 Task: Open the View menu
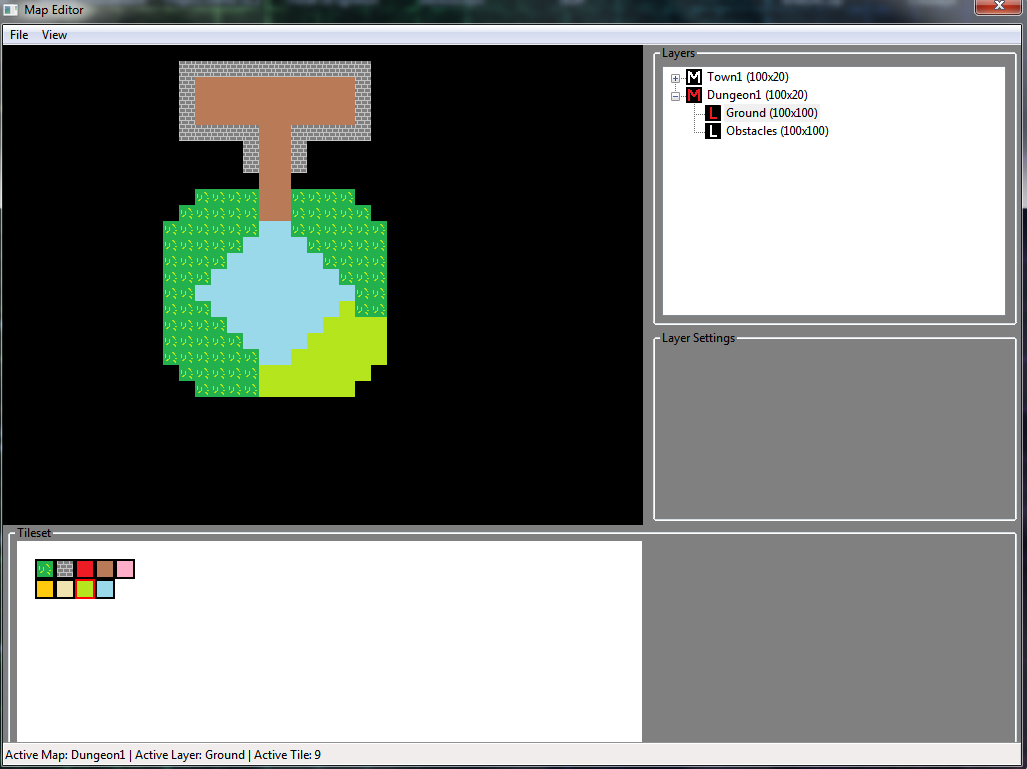(x=54, y=35)
